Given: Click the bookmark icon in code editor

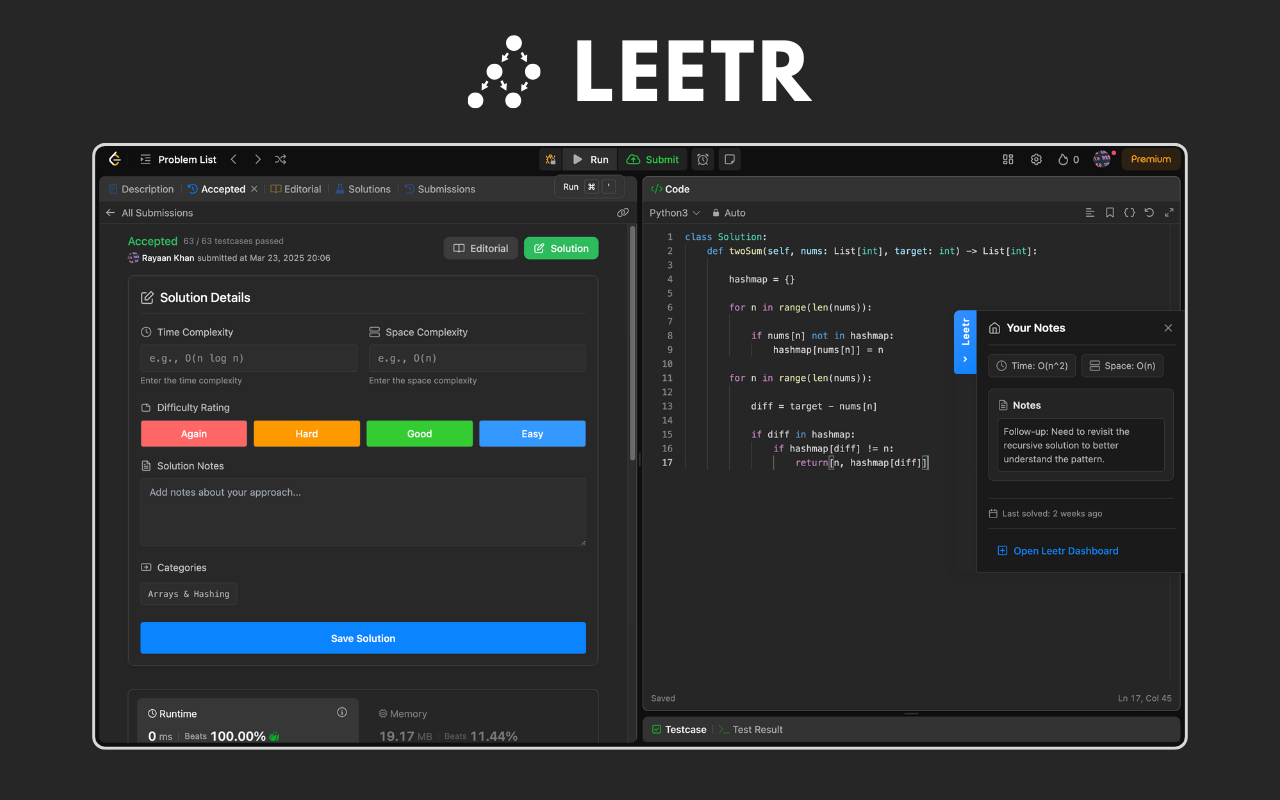Looking at the screenshot, I should click(1110, 213).
